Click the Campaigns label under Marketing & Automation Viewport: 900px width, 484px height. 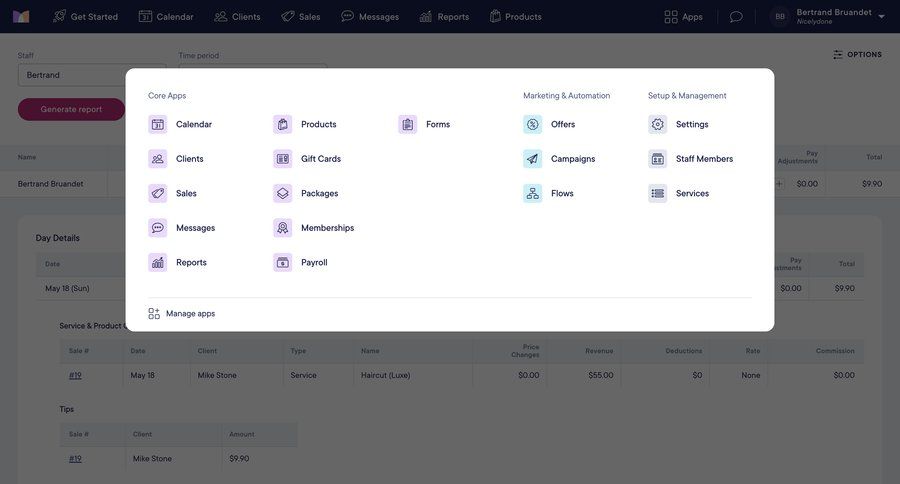click(573, 158)
